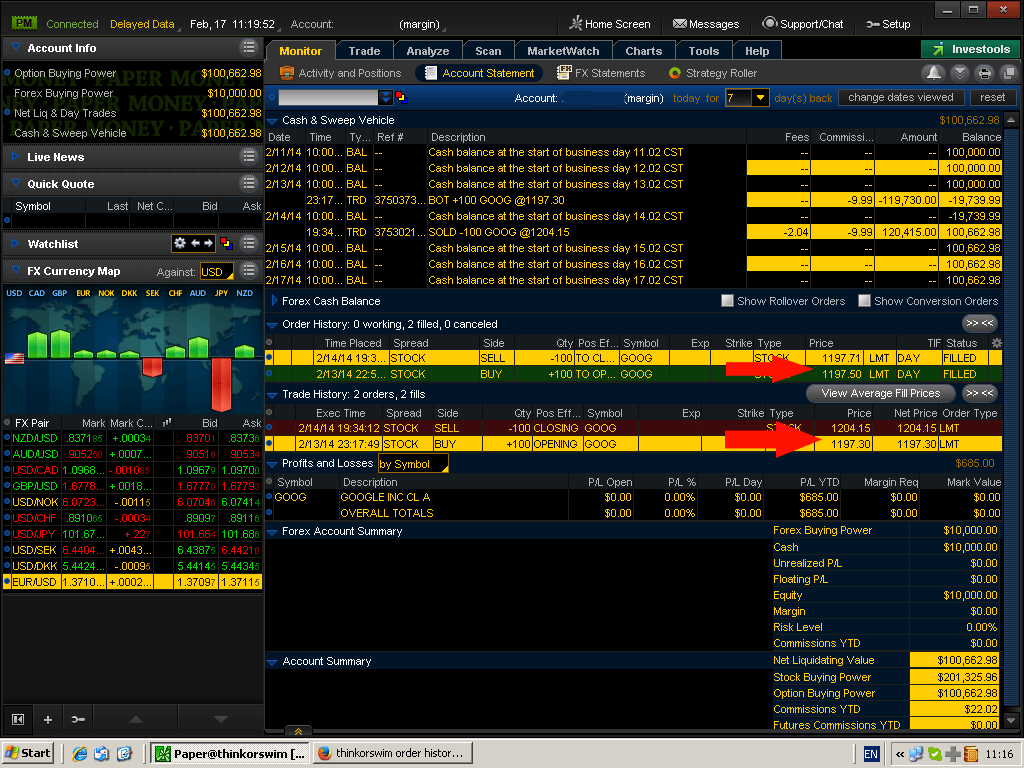
Task: Collapse the Cash & Sweep Vehicle section
Action: click(x=272, y=120)
